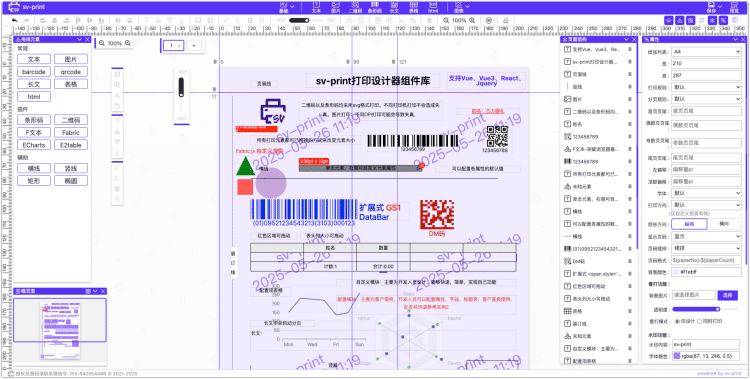Click the red delete badge on selected element
The image size is (750, 379).
pos(421,165)
